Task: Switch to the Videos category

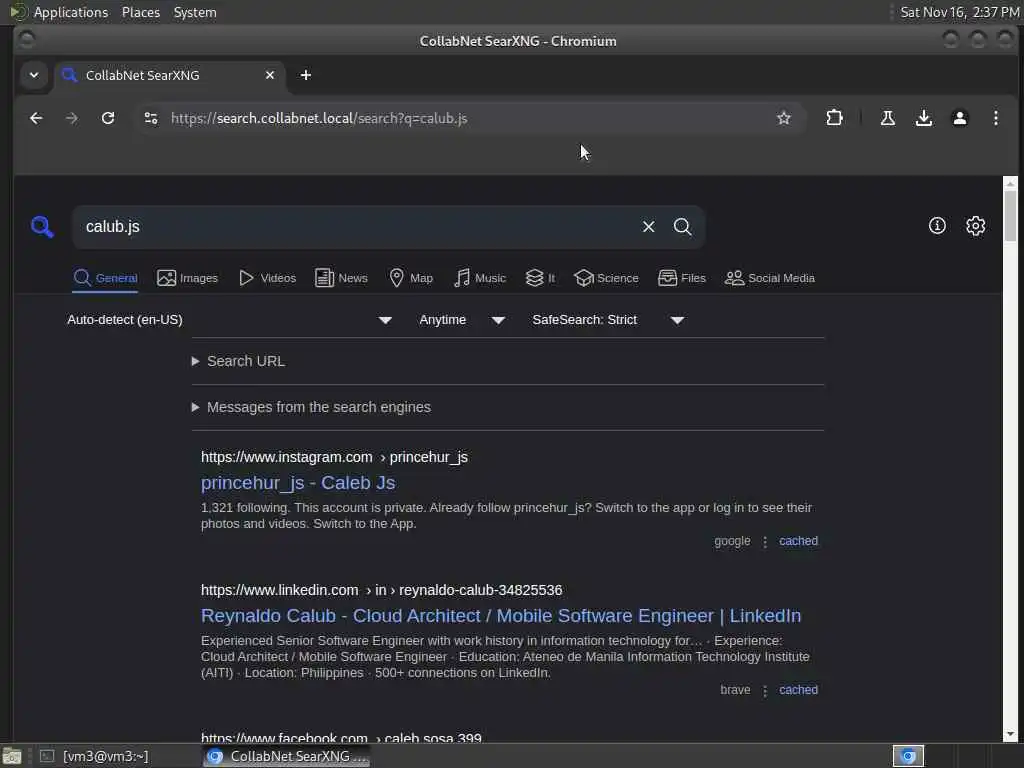Action: 267,278
